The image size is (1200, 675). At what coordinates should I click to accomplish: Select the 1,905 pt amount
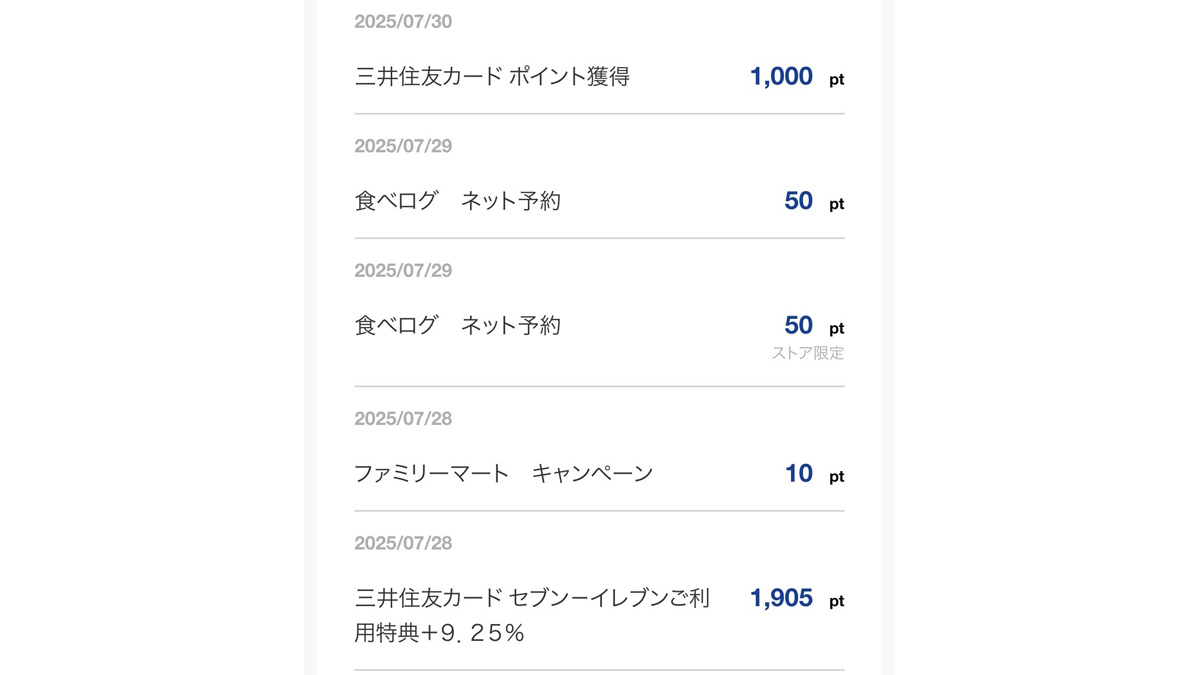[x=781, y=599]
